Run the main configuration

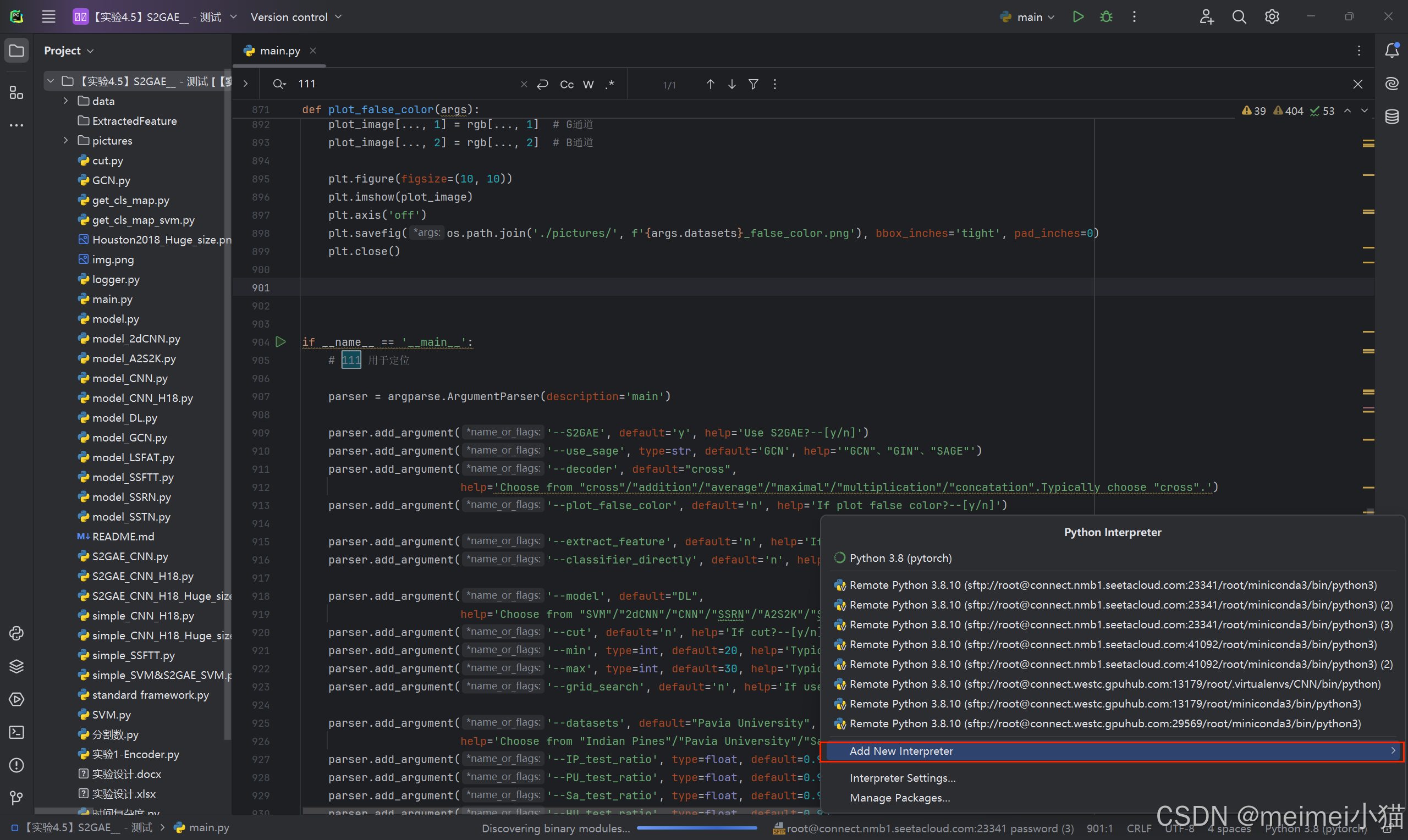1077,17
